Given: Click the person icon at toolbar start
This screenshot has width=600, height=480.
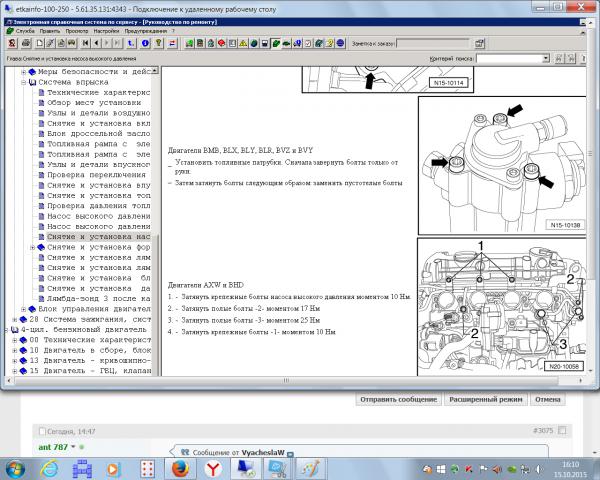Looking at the screenshot, I should (x=12, y=43).
